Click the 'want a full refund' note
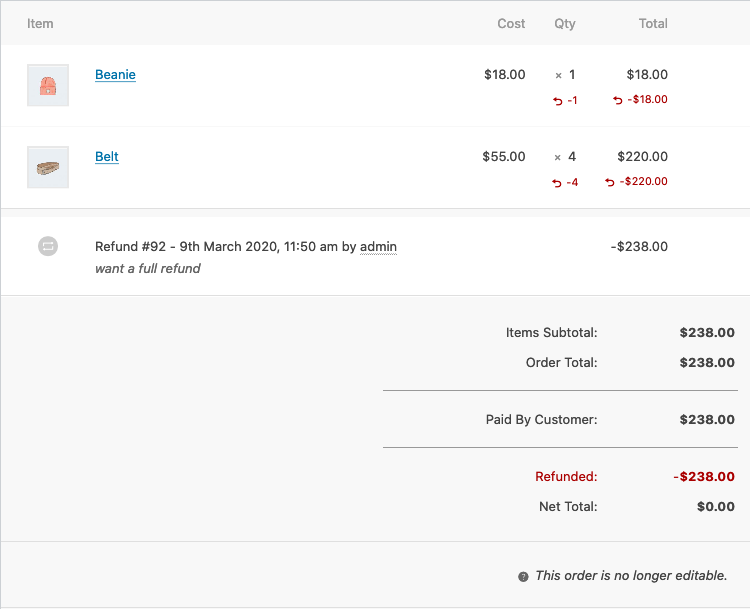This screenshot has width=750, height=609. pyautogui.click(x=148, y=268)
